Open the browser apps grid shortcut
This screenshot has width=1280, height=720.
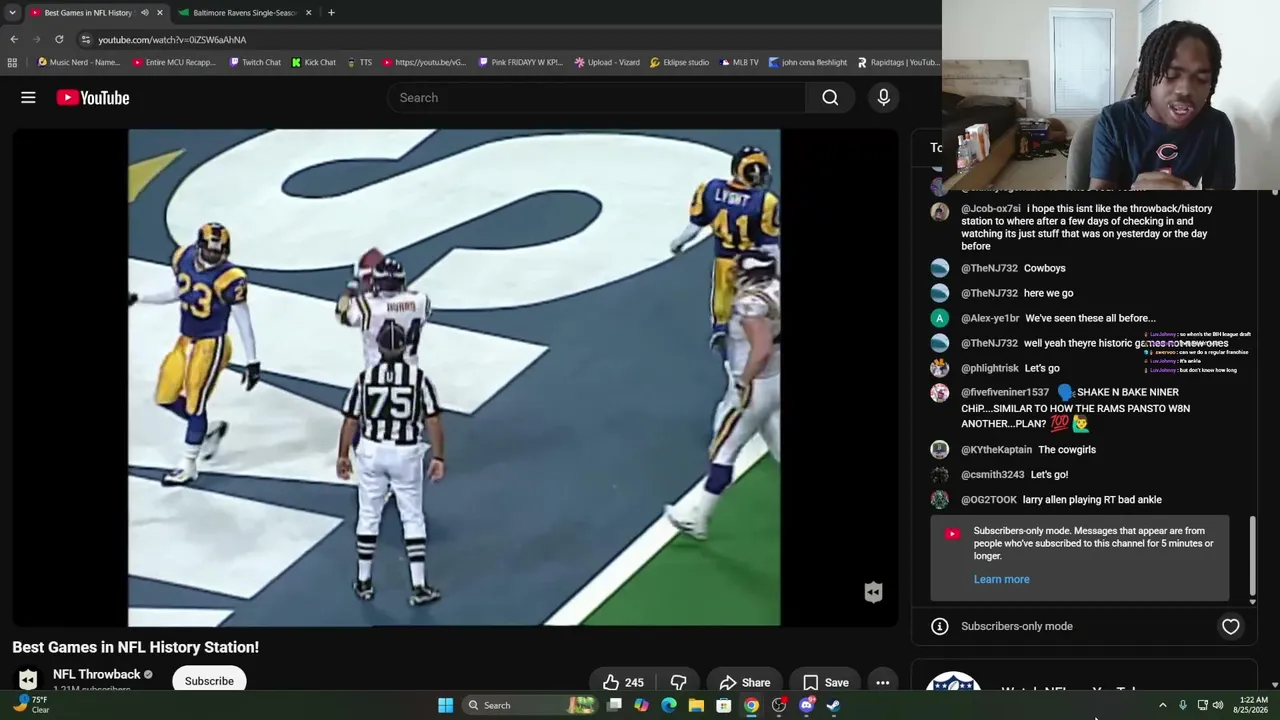[x=12, y=62]
